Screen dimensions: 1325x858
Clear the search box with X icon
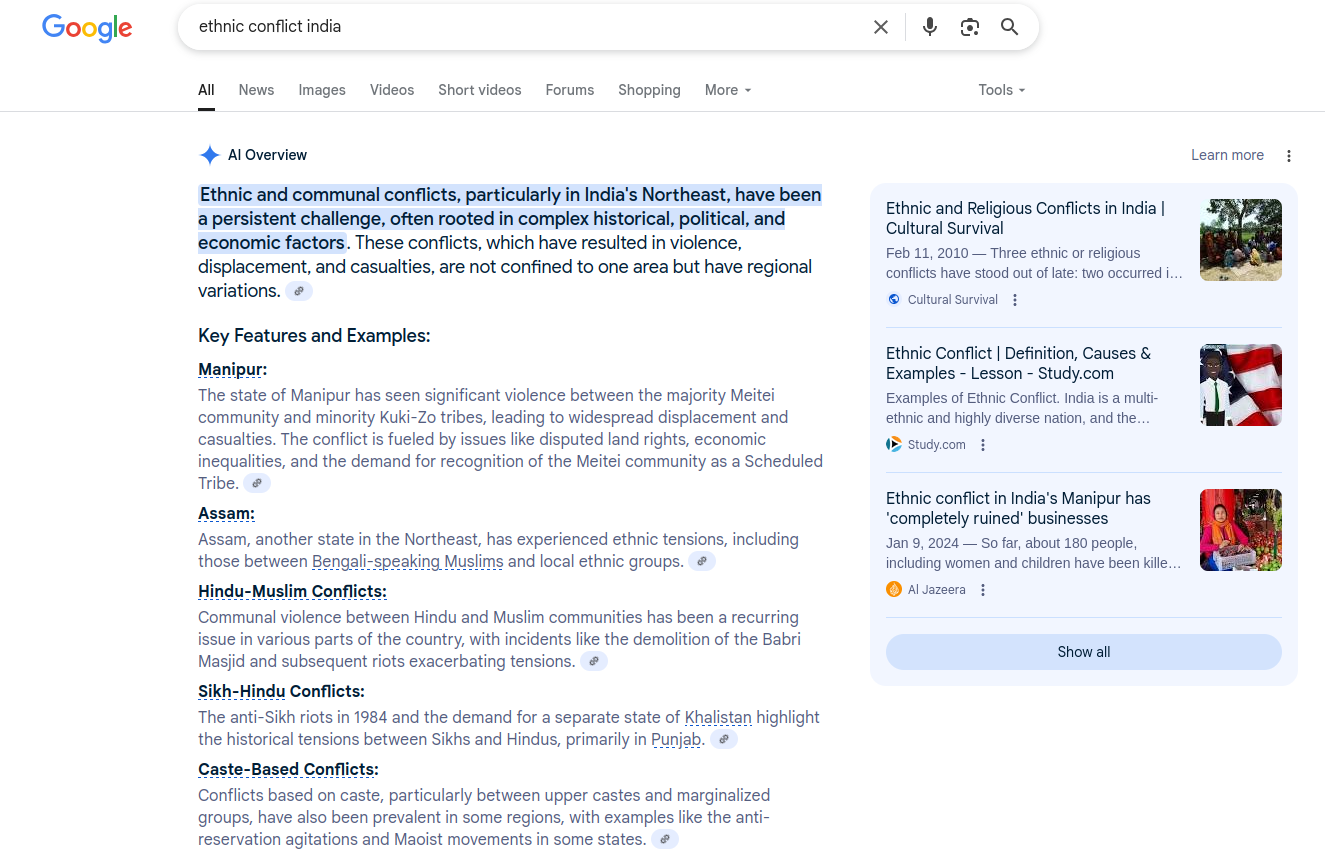point(881,27)
